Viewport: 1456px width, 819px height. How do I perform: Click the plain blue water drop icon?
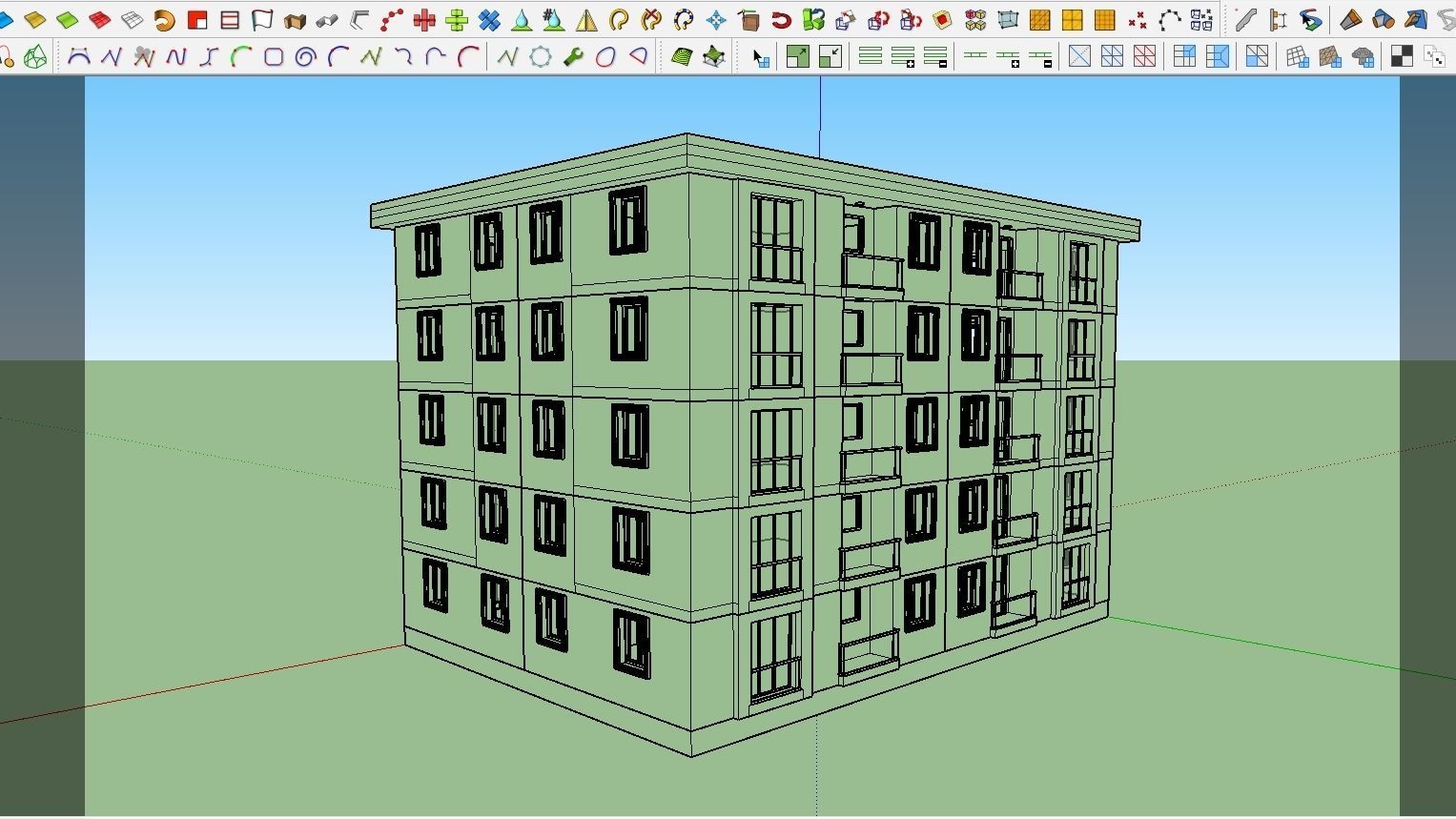point(522,20)
